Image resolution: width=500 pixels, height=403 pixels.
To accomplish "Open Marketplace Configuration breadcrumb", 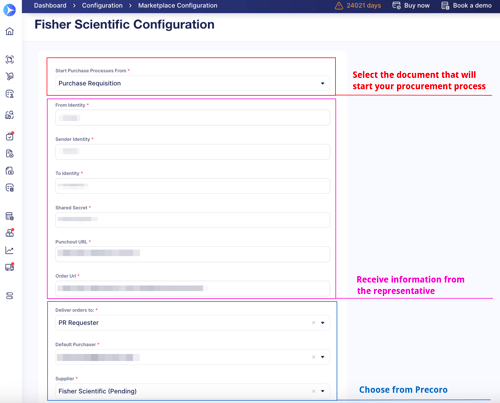I will 178,6.
